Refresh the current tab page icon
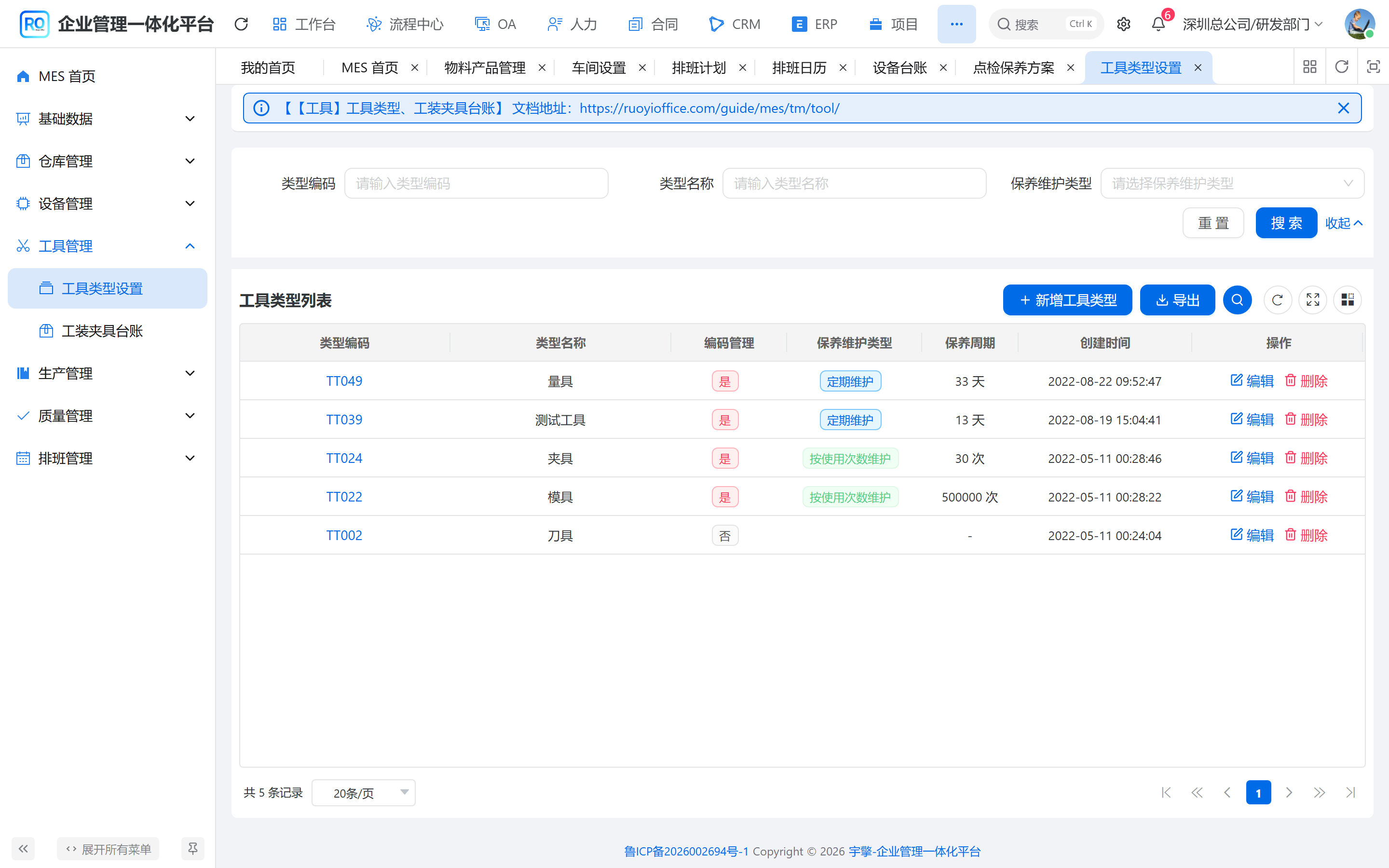This screenshot has height=868, width=1389. [1341, 67]
